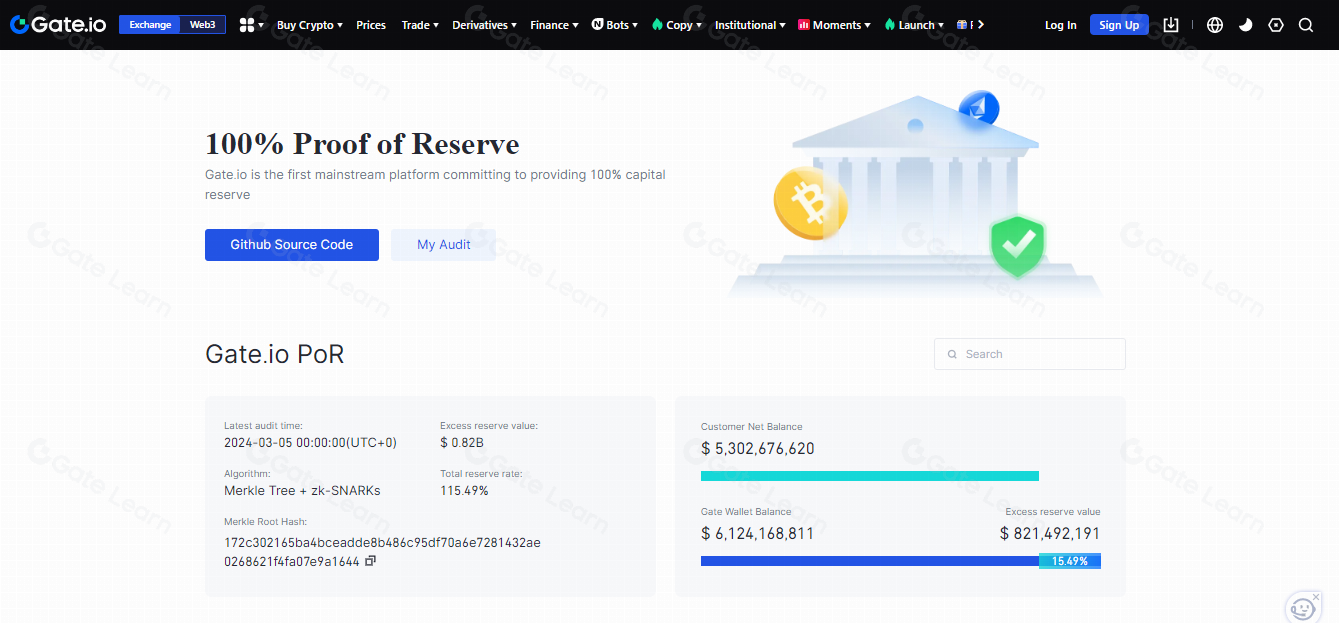
Task: Open the hexagon settings icon
Action: click(x=1276, y=25)
